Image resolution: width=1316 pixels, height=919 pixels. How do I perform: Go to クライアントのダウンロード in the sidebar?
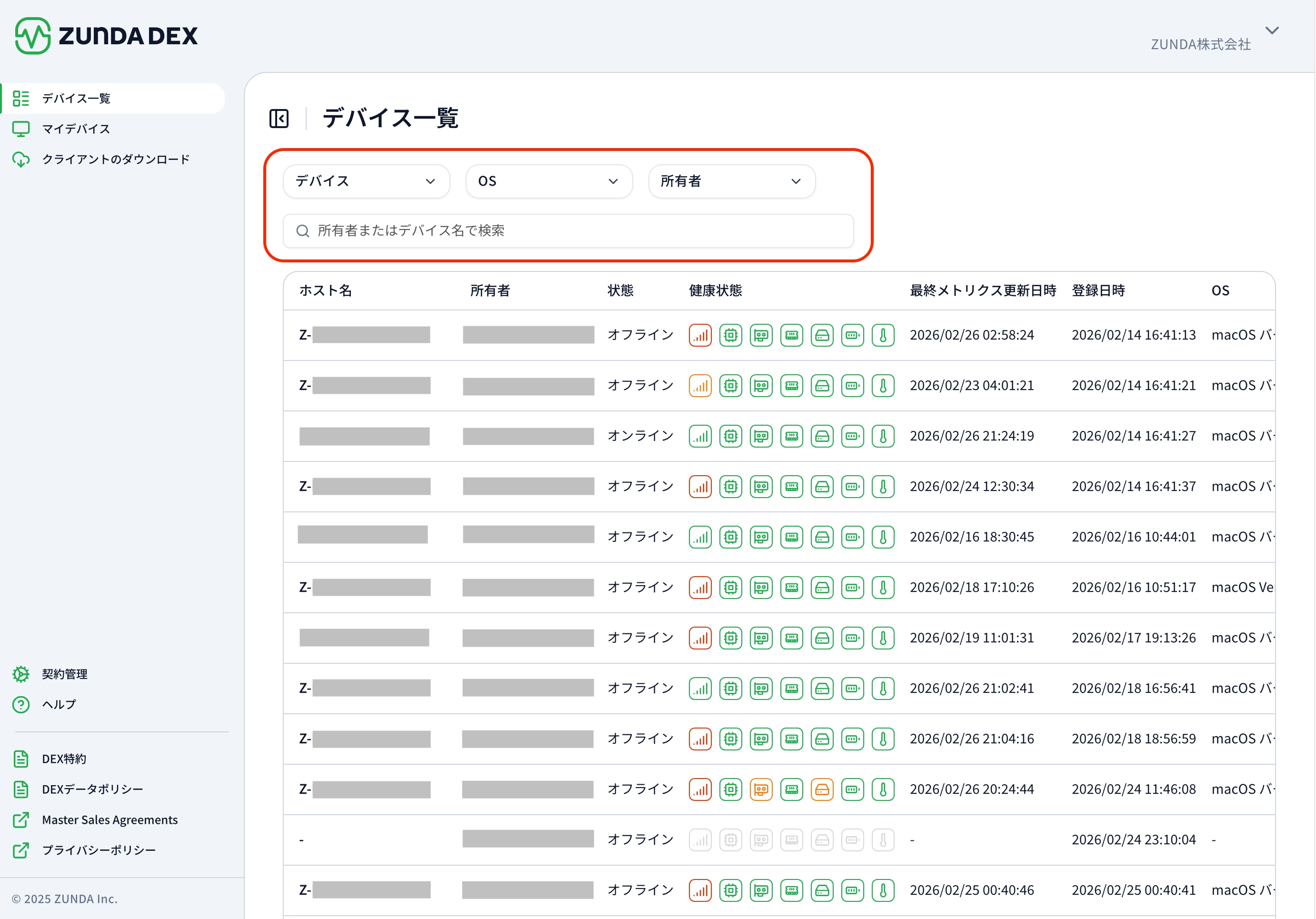pos(115,160)
